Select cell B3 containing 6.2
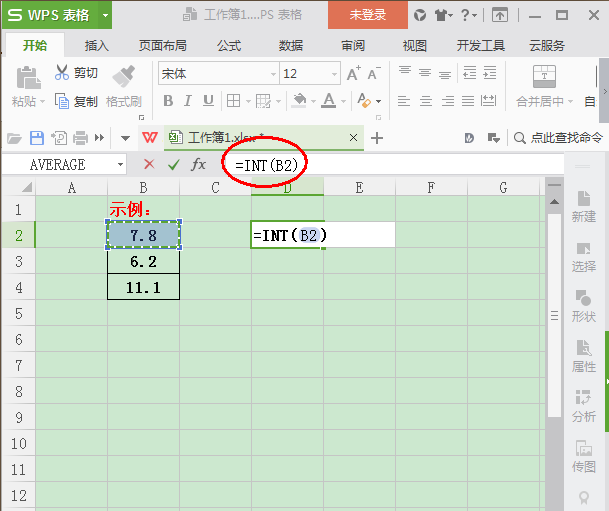Image resolution: width=609 pixels, height=511 pixels. point(143,261)
